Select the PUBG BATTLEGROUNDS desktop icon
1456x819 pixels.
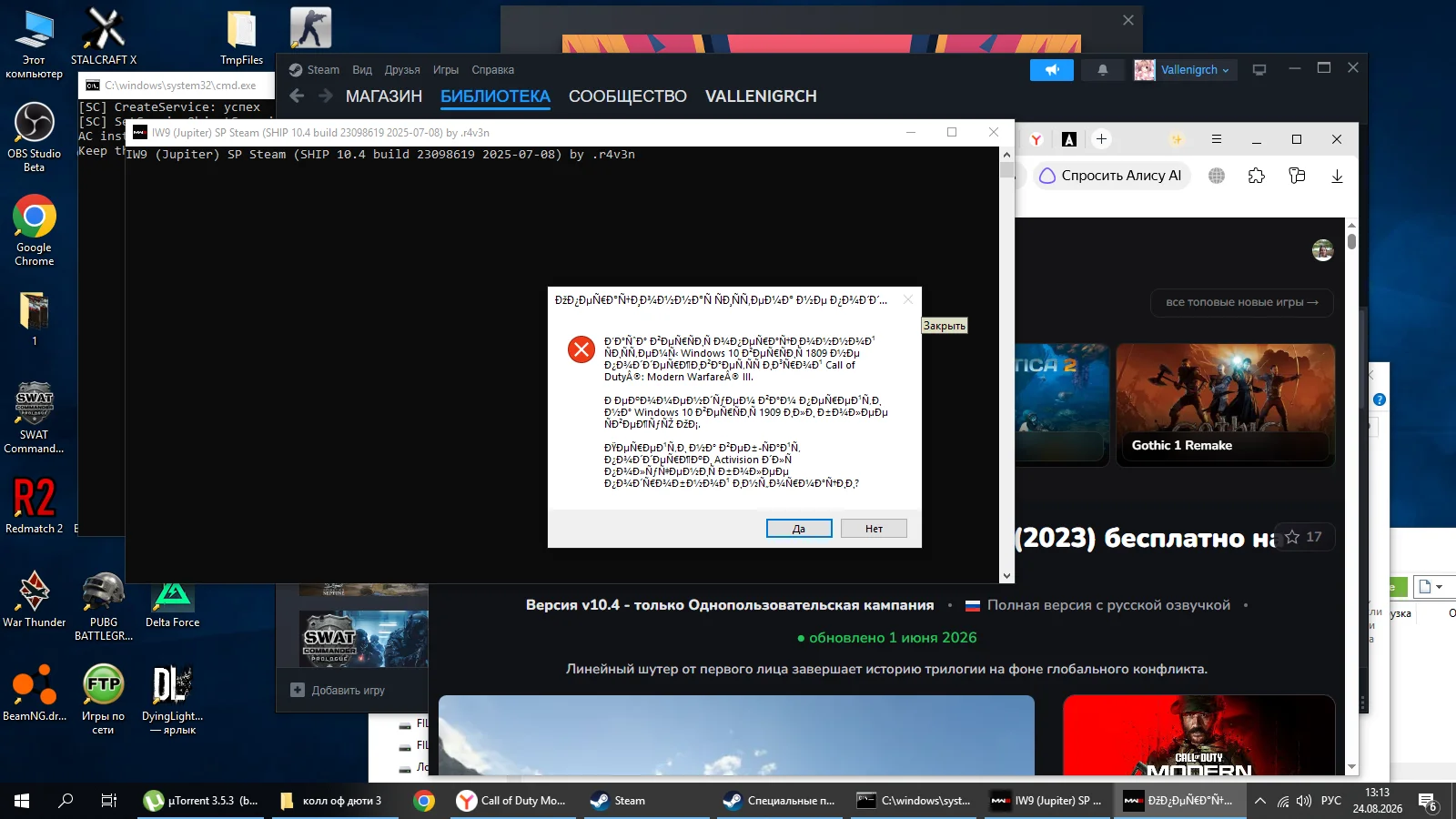(104, 605)
